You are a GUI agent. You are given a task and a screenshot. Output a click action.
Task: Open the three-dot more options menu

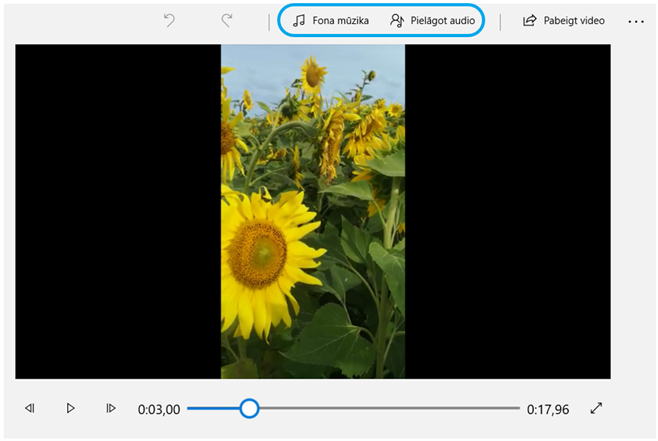point(636,20)
